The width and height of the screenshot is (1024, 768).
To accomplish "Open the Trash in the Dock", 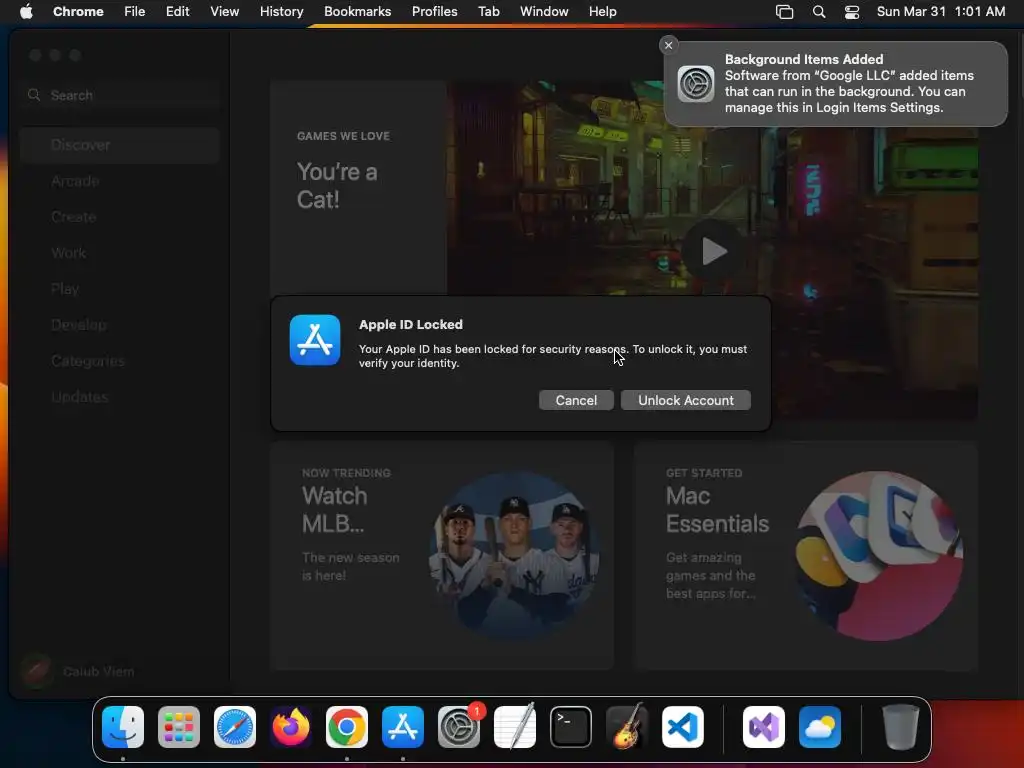I will (901, 727).
